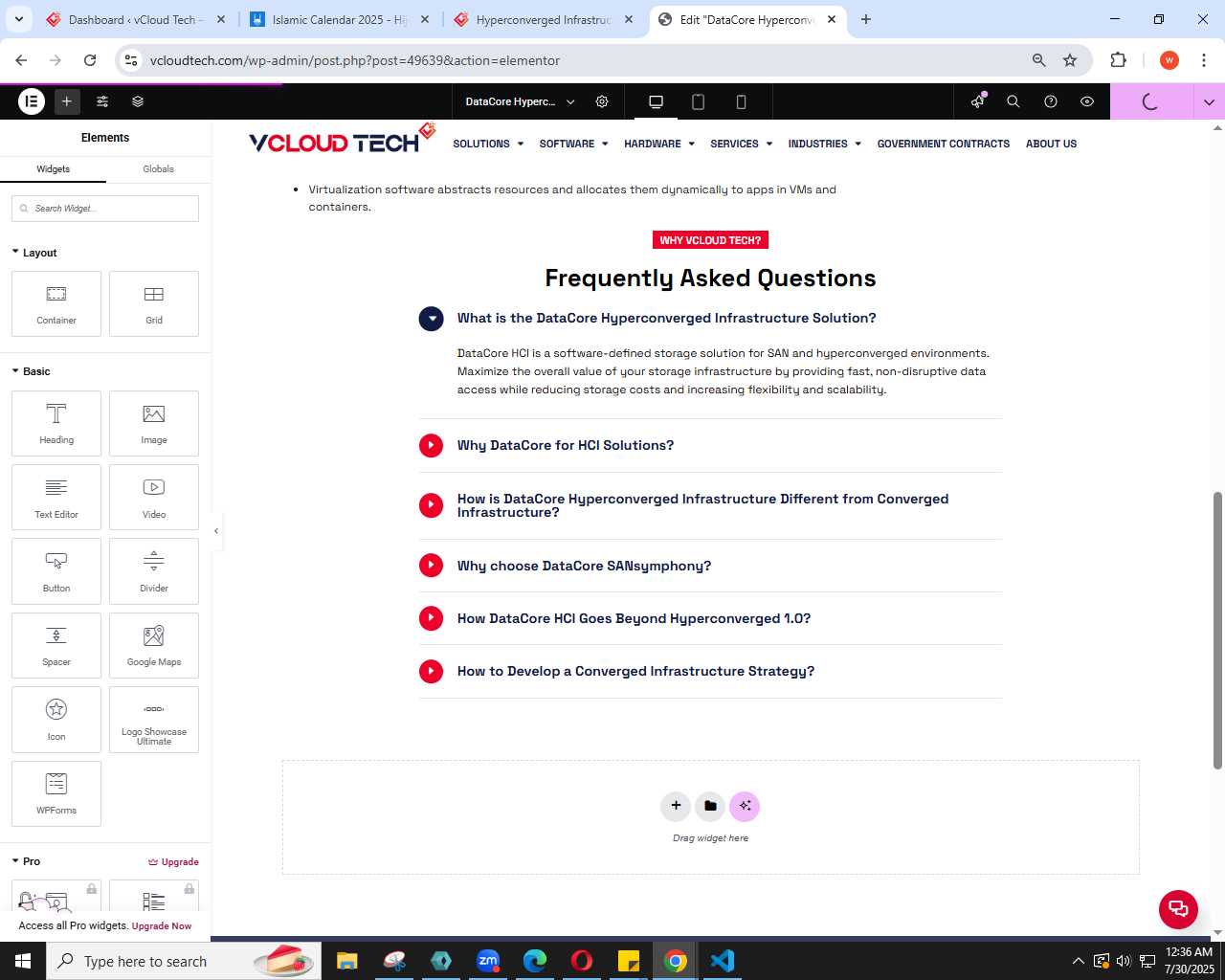The height and width of the screenshot is (980, 1225).
Task: Select the Google Maps widget
Action: 154,646
